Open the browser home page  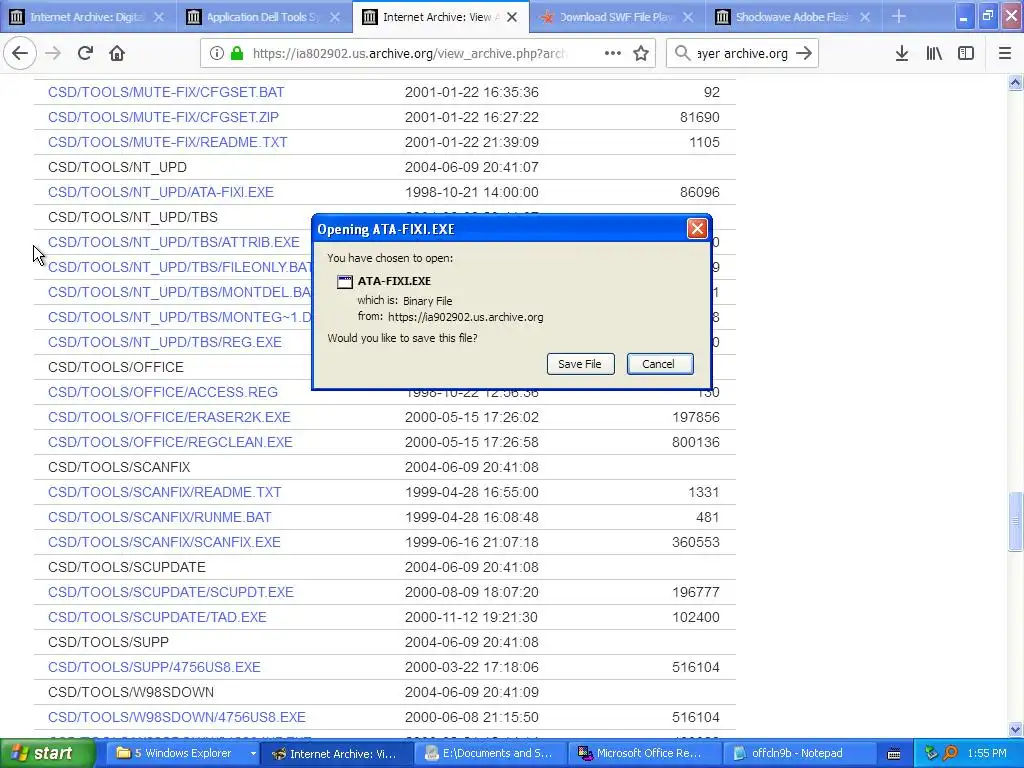point(117,54)
